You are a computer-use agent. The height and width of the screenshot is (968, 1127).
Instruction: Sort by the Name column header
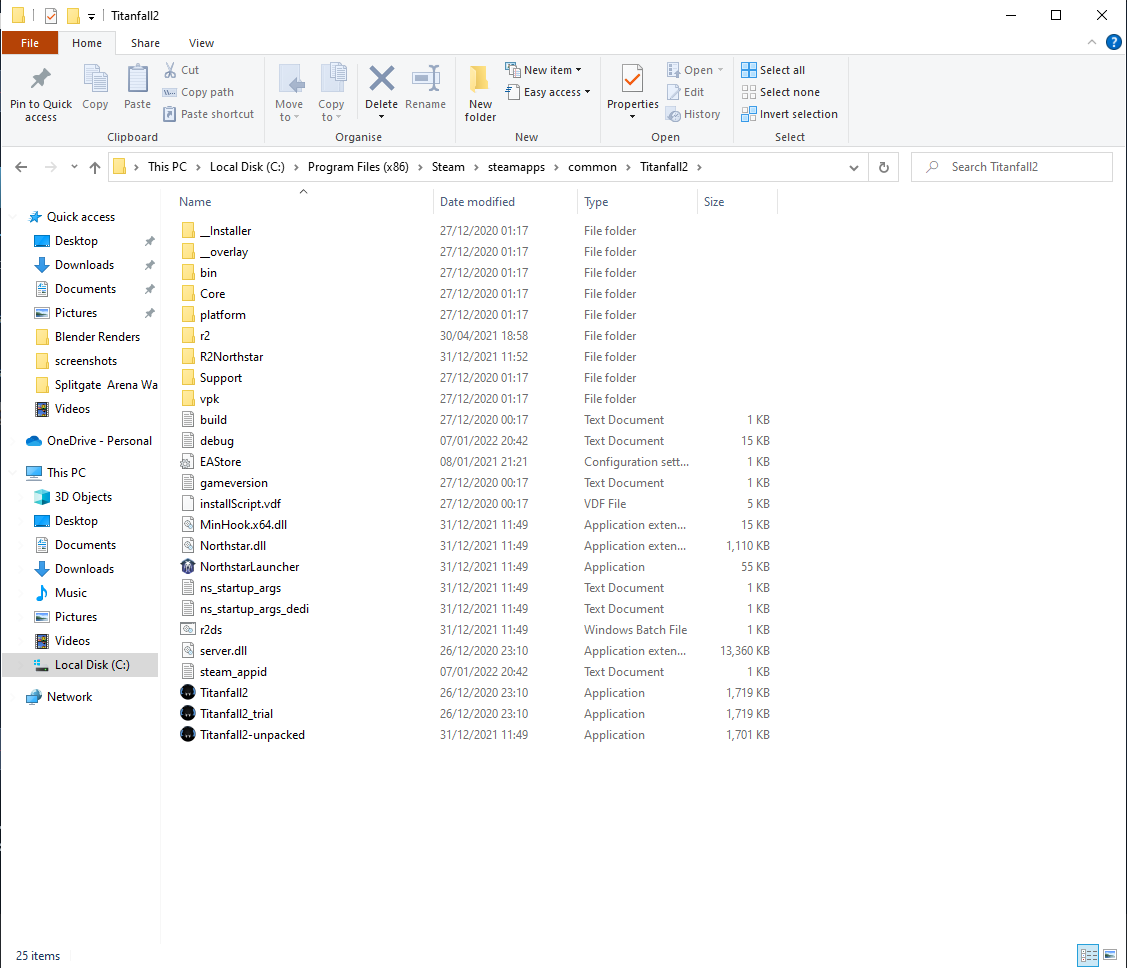(x=303, y=202)
